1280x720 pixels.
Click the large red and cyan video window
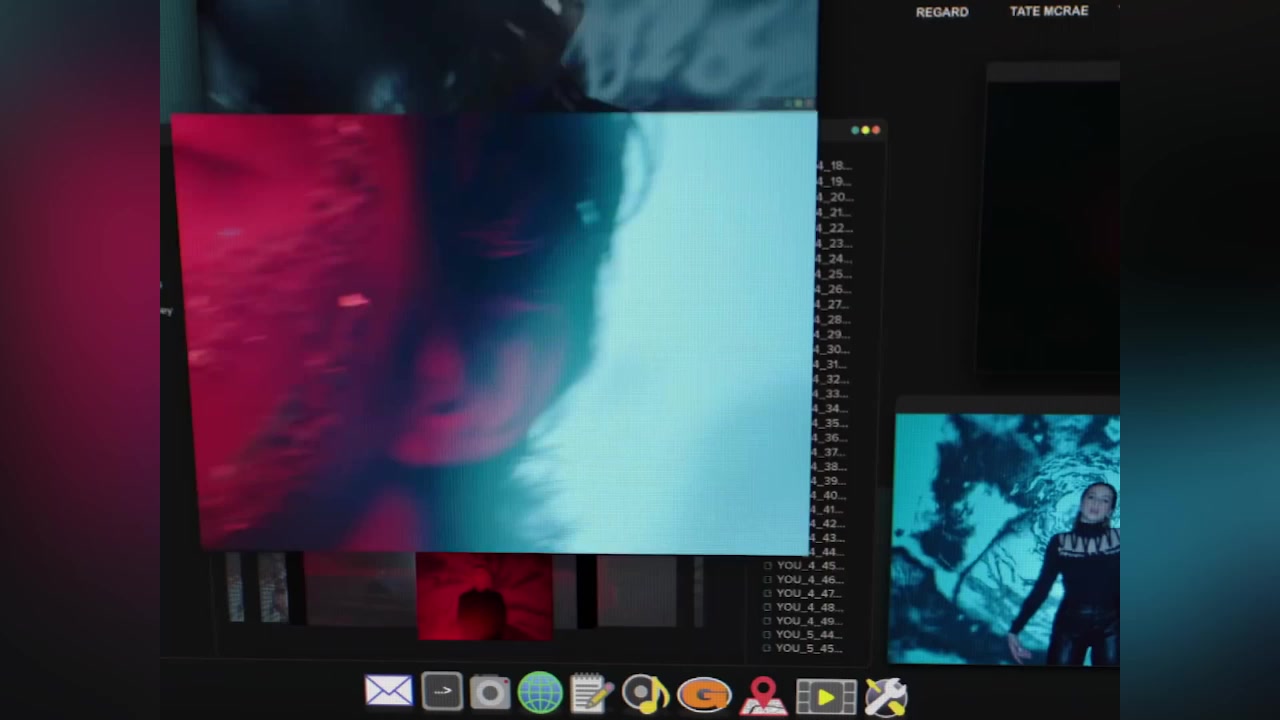(495, 332)
